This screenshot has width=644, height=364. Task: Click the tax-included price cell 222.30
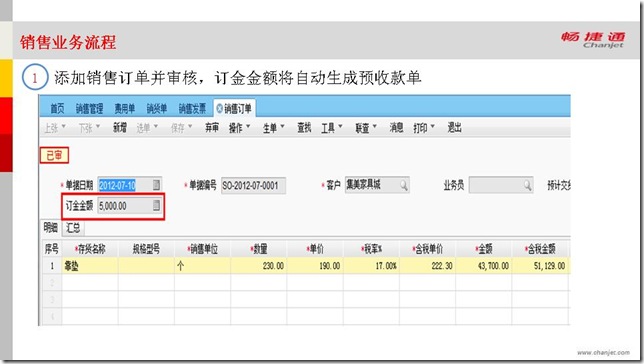[x=428, y=266]
